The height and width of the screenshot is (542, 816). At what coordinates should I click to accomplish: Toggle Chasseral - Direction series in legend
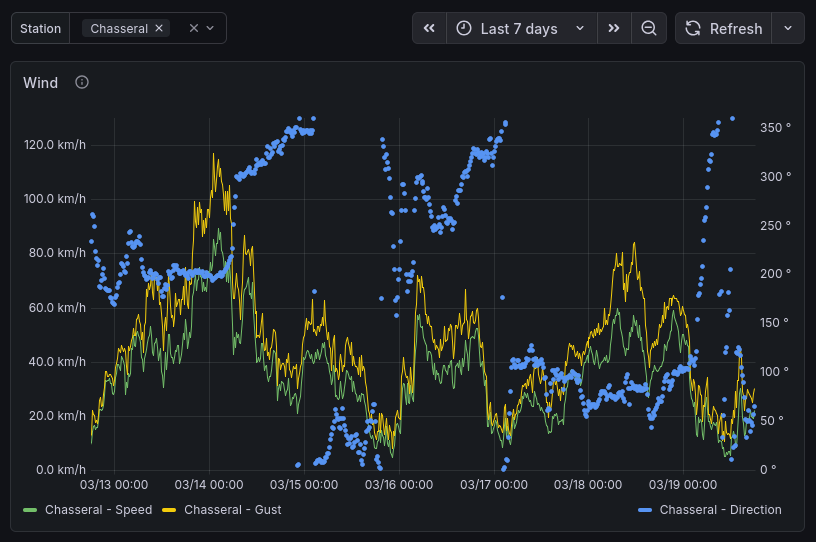click(720, 510)
